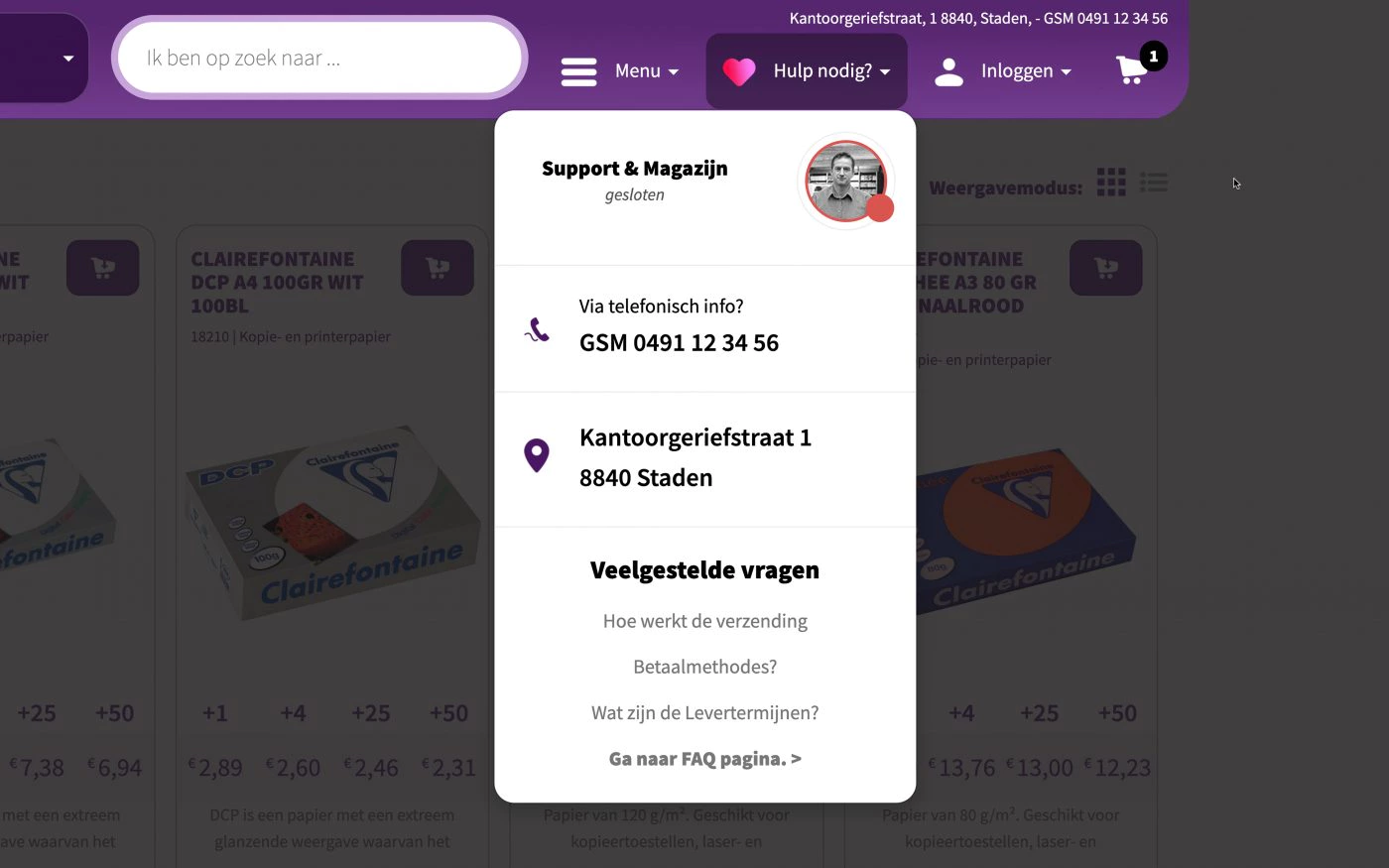Open Wat zijn de Levertermijnen? question
The height and width of the screenshot is (868, 1389).
coord(705,712)
